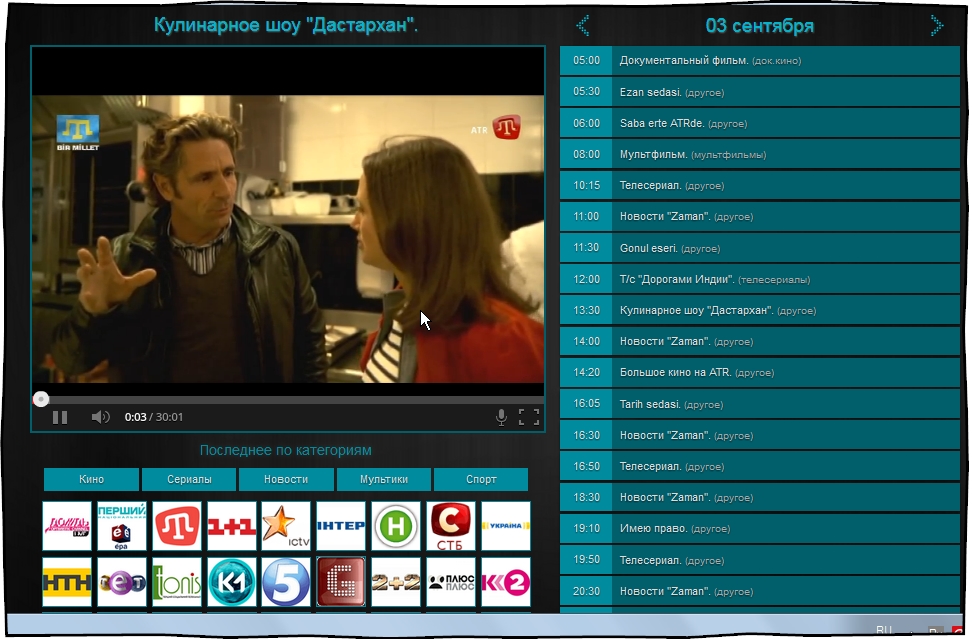Open the 12:00 Дорогами Индии program

click(x=760, y=279)
